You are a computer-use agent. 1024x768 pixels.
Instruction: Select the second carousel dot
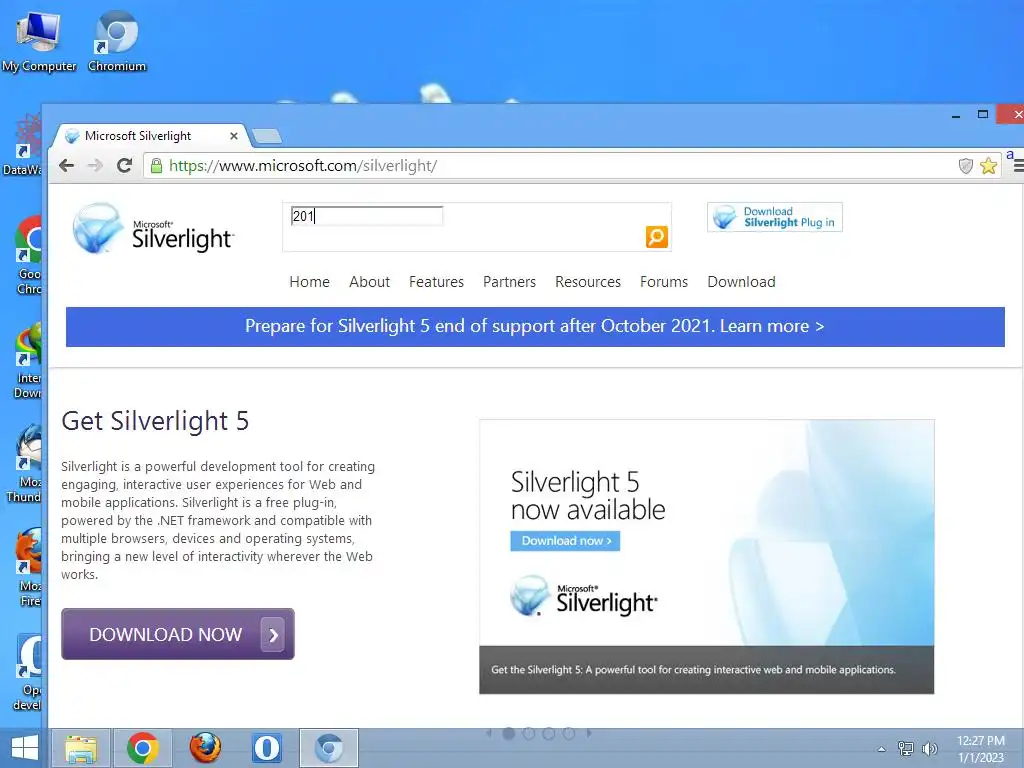pos(529,733)
